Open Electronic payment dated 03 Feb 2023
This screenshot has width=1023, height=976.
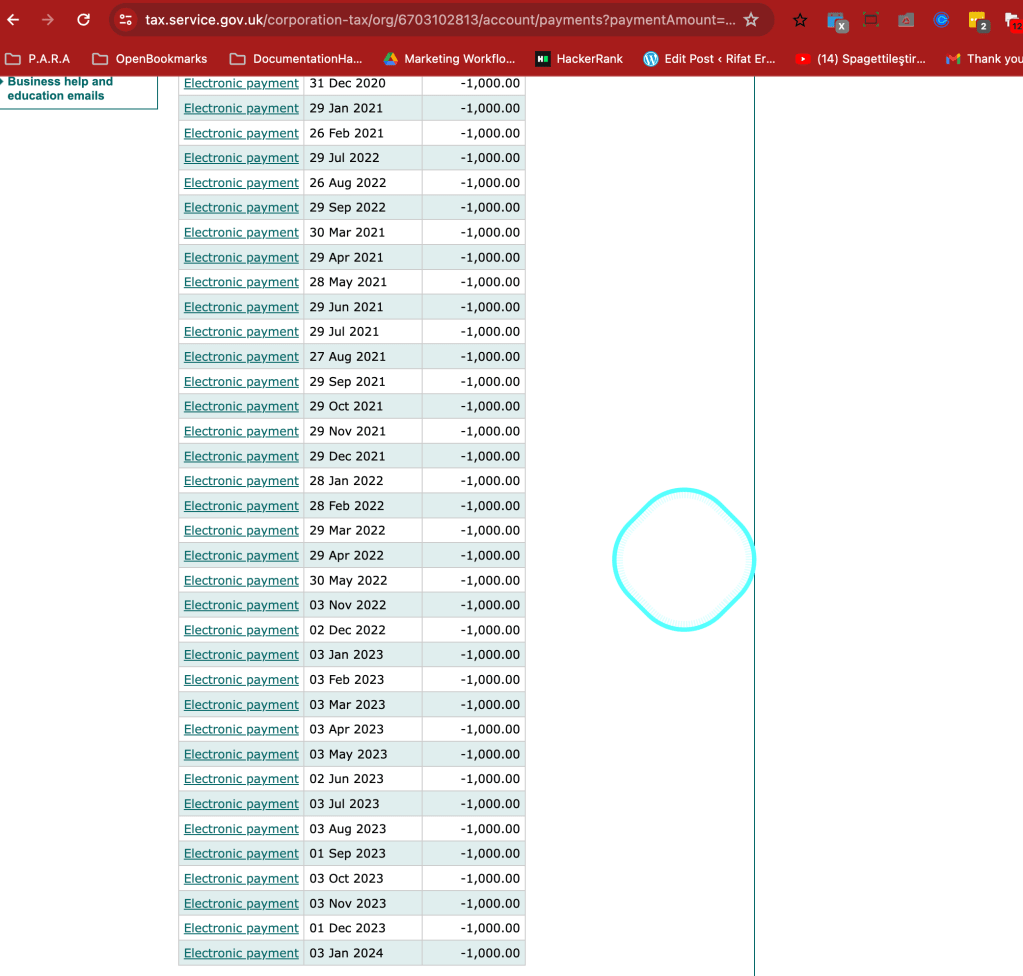[241, 680]
